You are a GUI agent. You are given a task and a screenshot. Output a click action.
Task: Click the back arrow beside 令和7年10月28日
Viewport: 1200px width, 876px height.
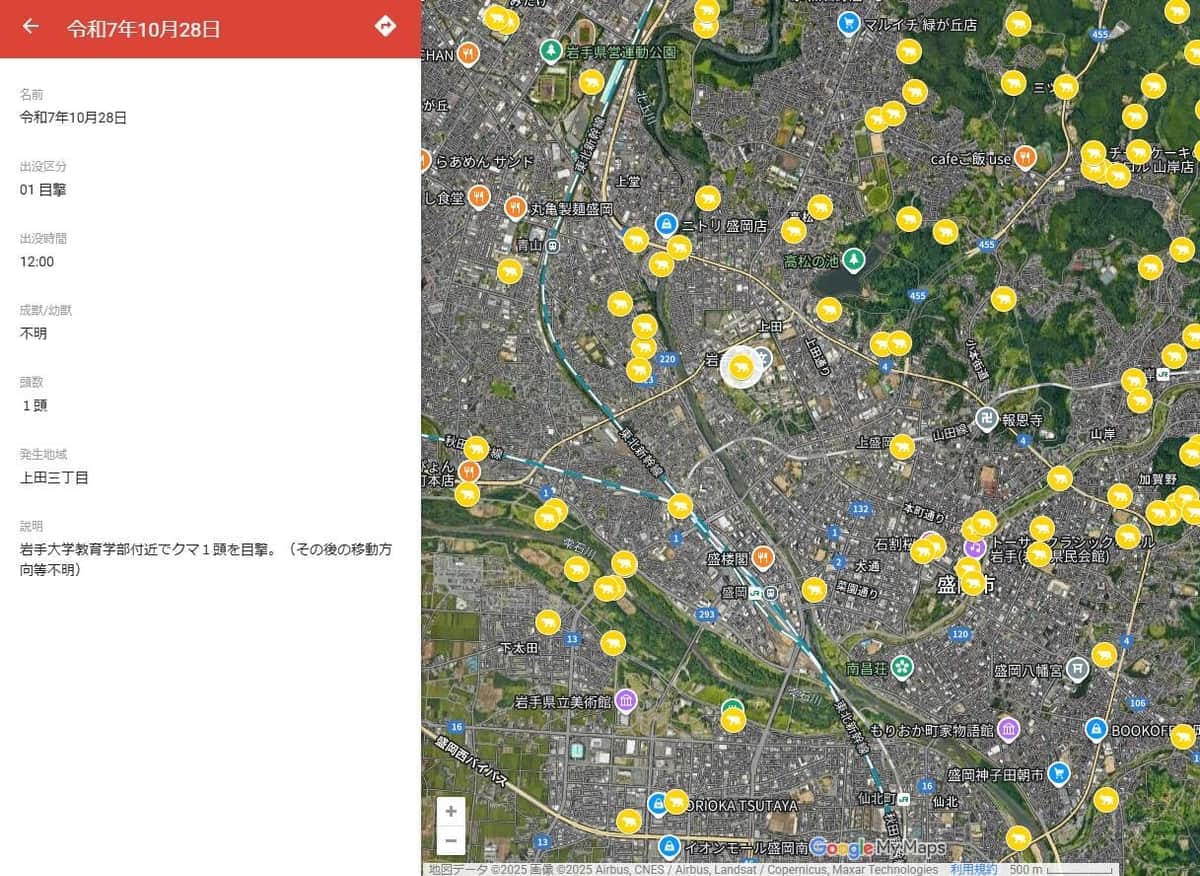point(30,27)
